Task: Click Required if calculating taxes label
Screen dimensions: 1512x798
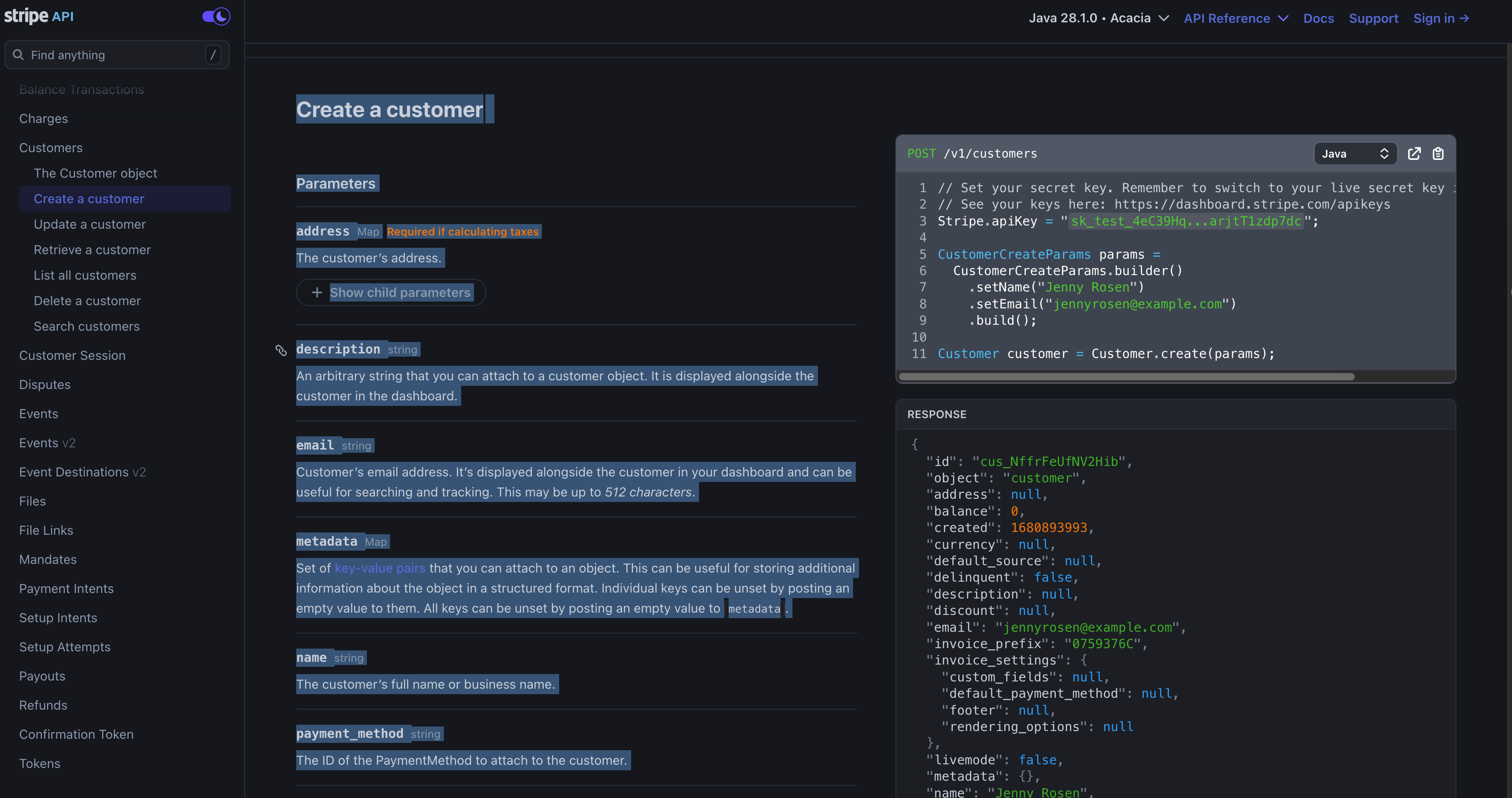Action: click(463, 232)
